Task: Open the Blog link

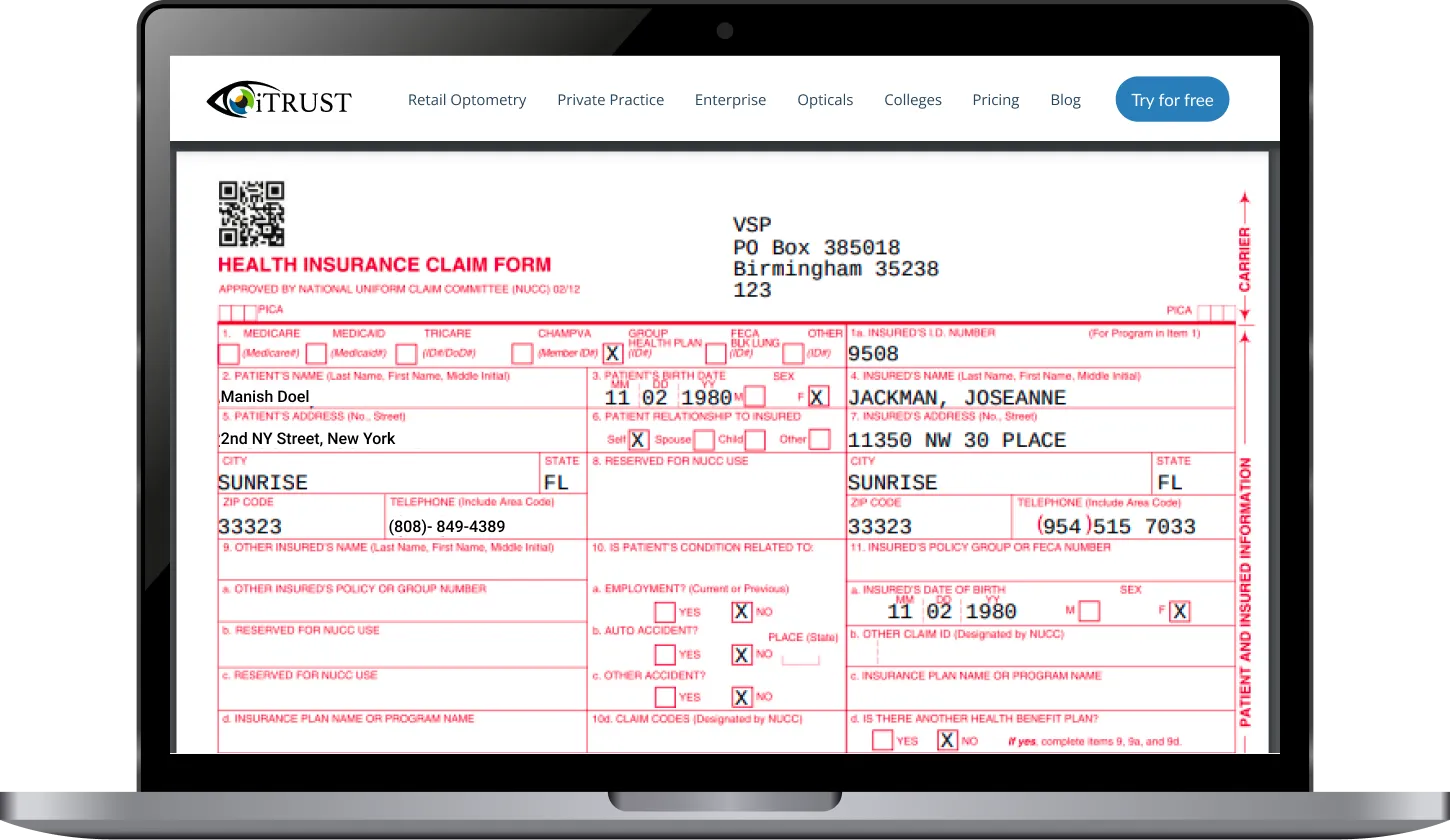Action: [x=1065, y=100]
